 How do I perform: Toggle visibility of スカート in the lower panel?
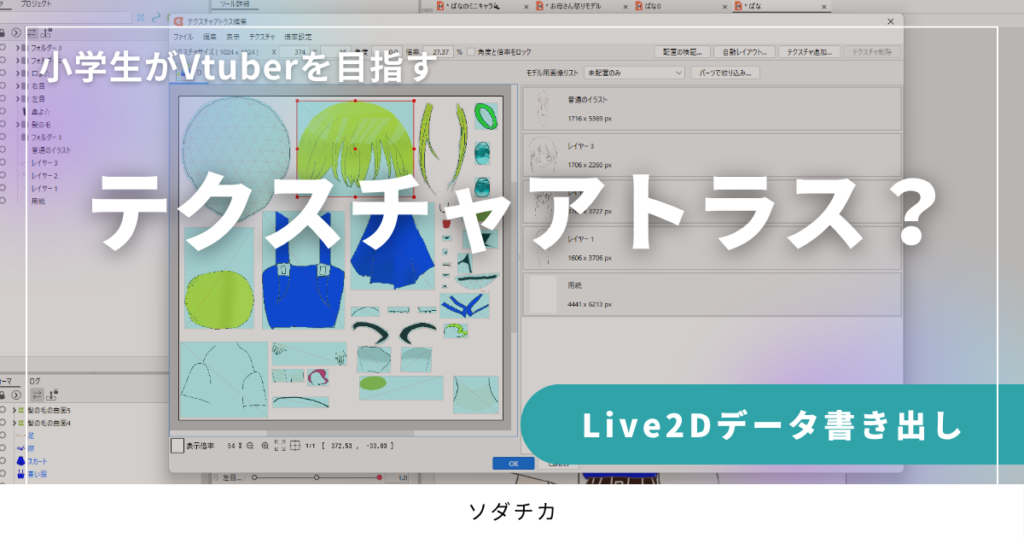(3, 461)
